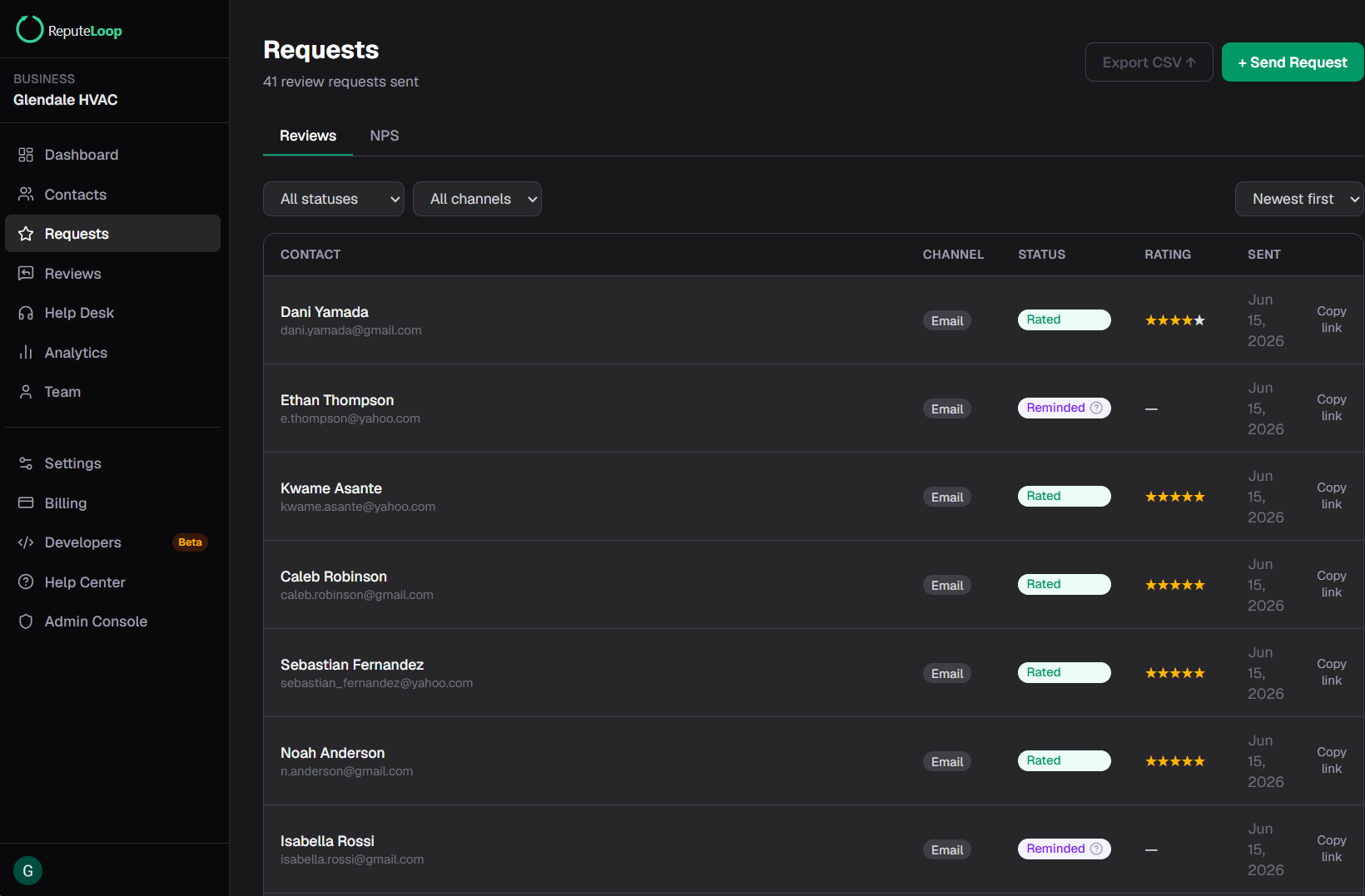The height and width of the screenshot is (896, 1365).
Task: Click the name Dani Yamada
Action: [x=325, y=312]
